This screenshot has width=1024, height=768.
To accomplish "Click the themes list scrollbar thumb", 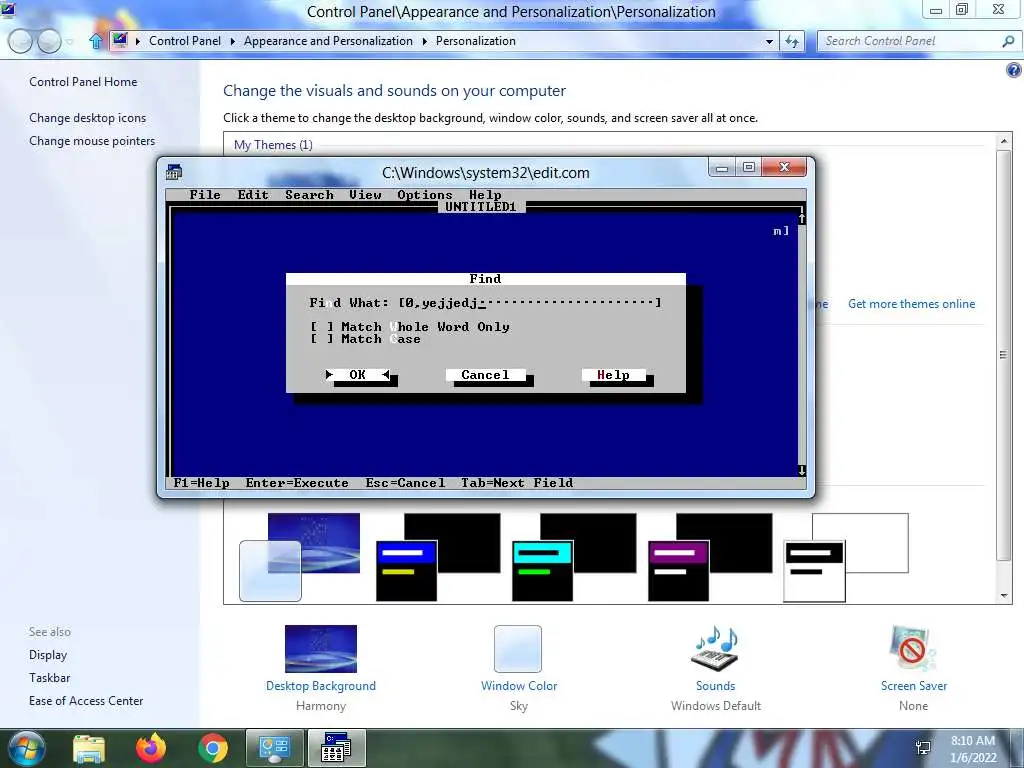I will coord(1004,355).
